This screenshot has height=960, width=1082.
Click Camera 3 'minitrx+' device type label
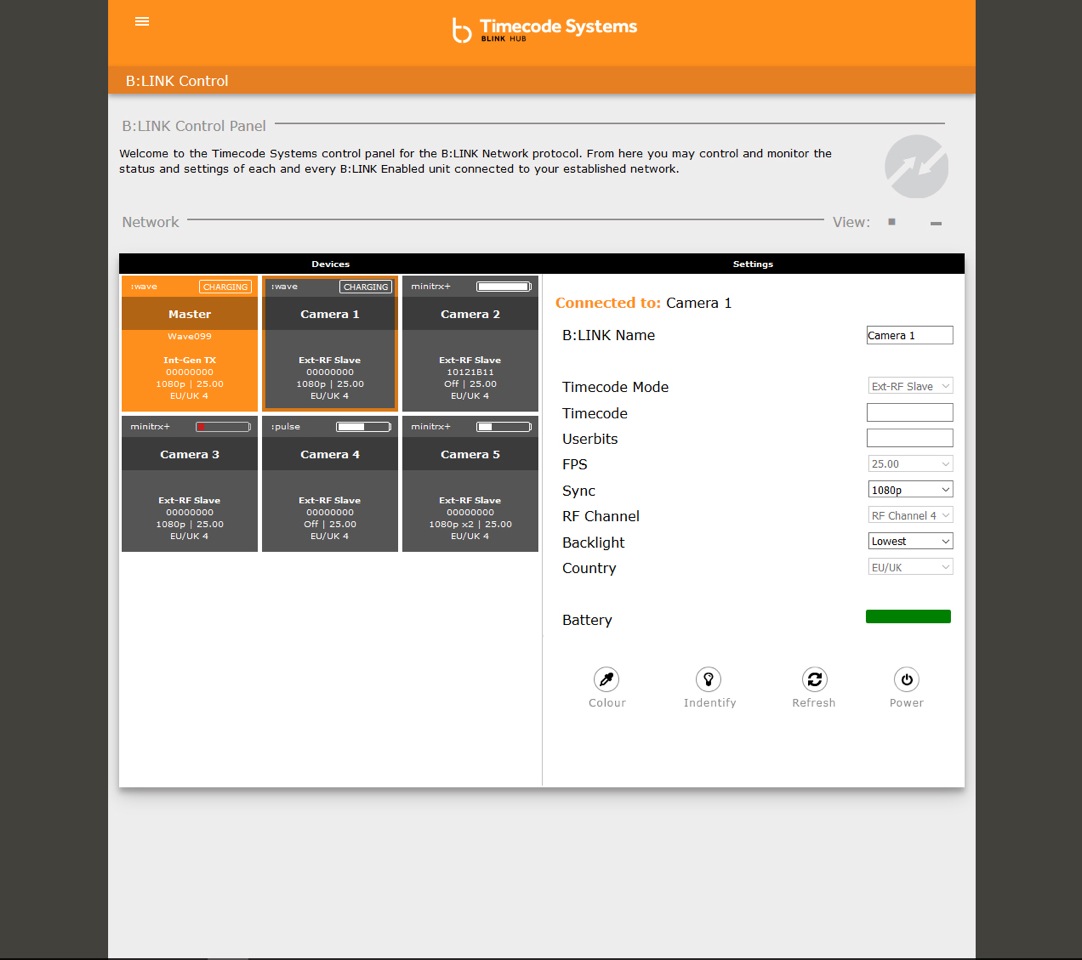150,427
